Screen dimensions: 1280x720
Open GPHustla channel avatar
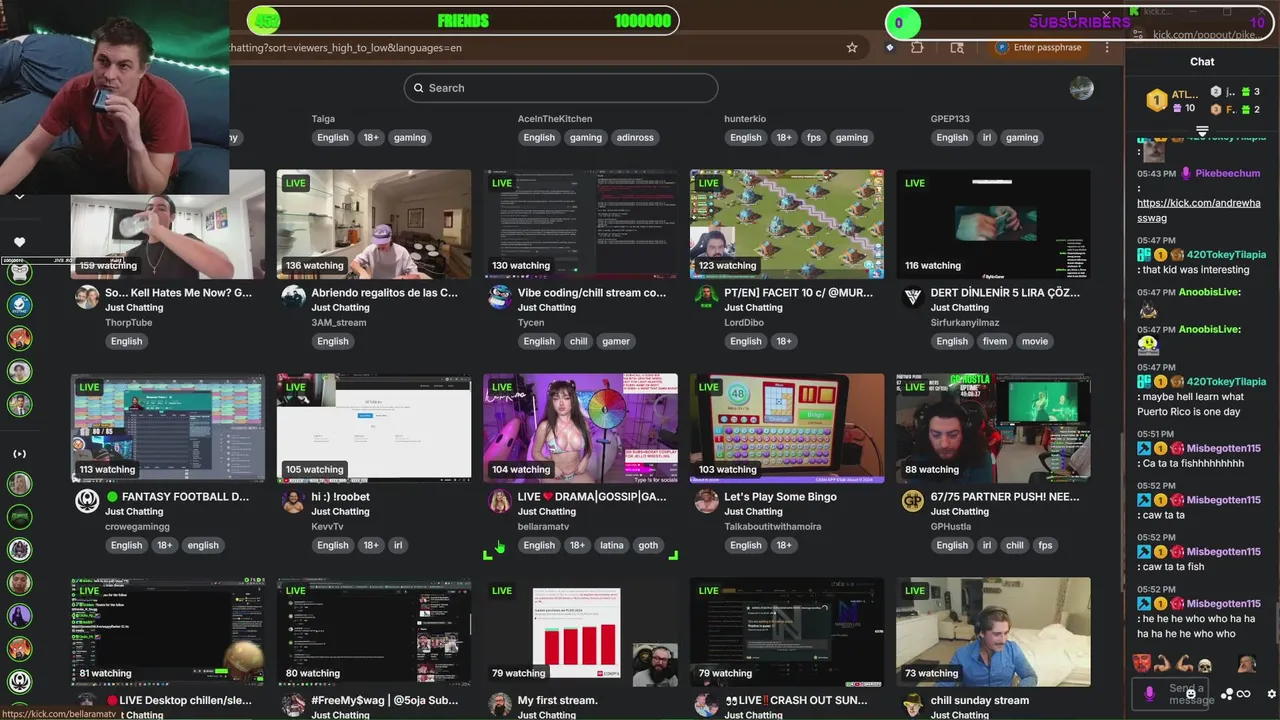coord(912,500)
